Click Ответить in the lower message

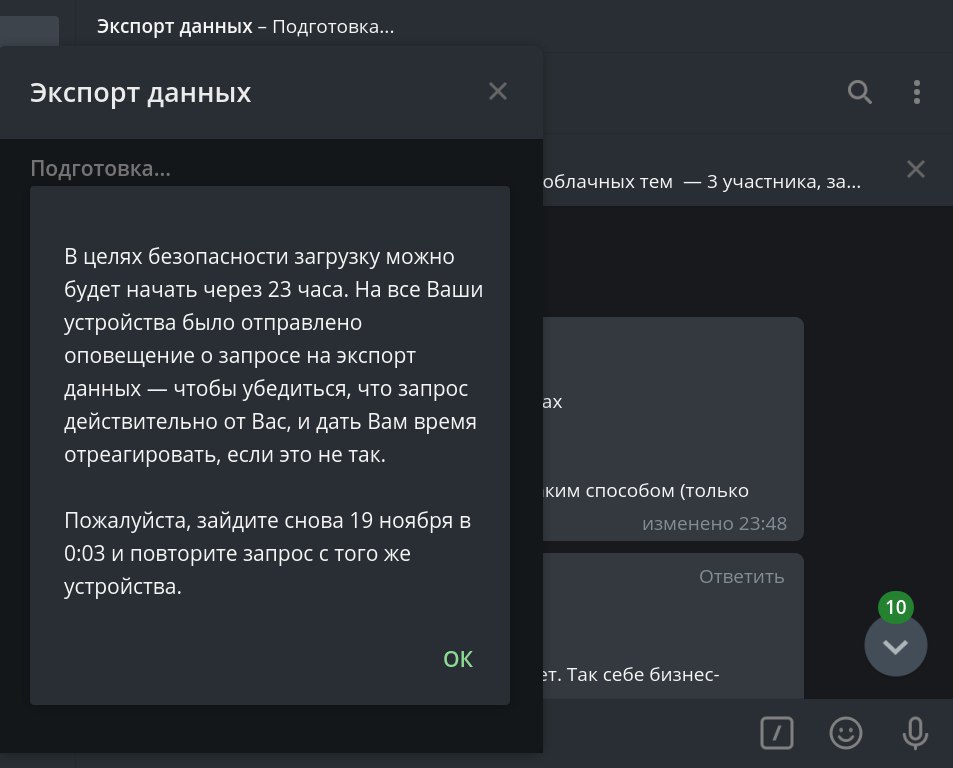(741, 577)
